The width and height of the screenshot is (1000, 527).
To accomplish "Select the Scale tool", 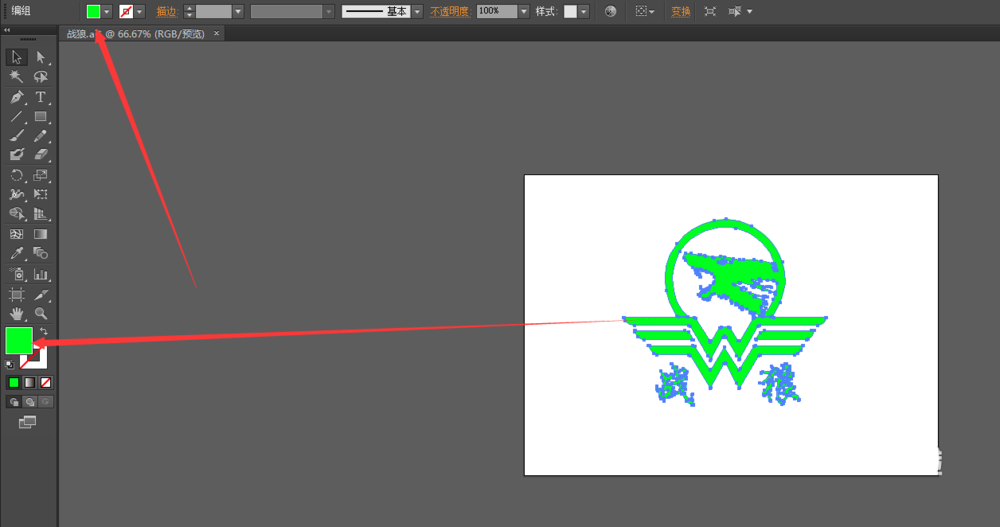I will tap(41, 175).
